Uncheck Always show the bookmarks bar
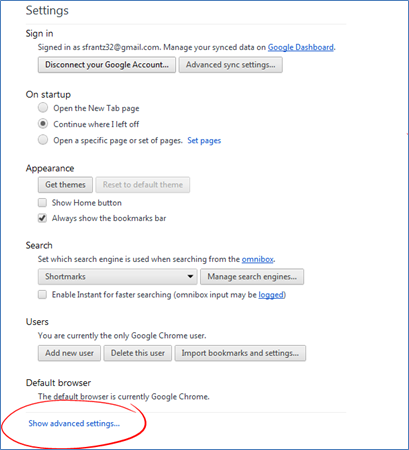The height and width of the screenshot is (450, 409). coord(42,218)
